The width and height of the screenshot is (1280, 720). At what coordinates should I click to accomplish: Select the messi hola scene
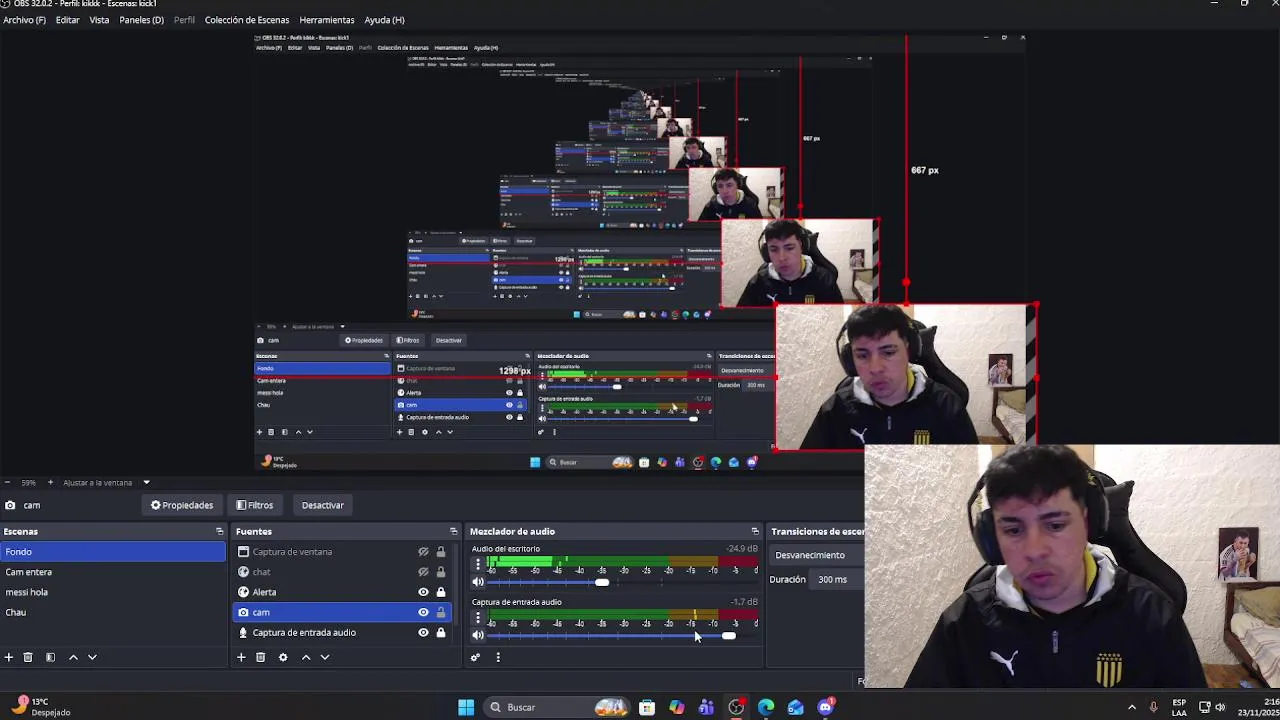(113, 592)
